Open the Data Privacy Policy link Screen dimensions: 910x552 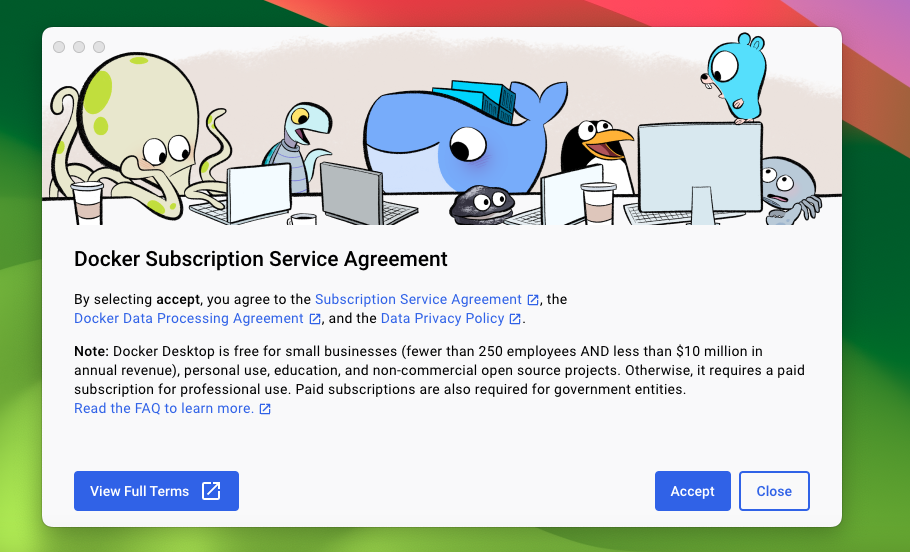(x=442, y=319)
